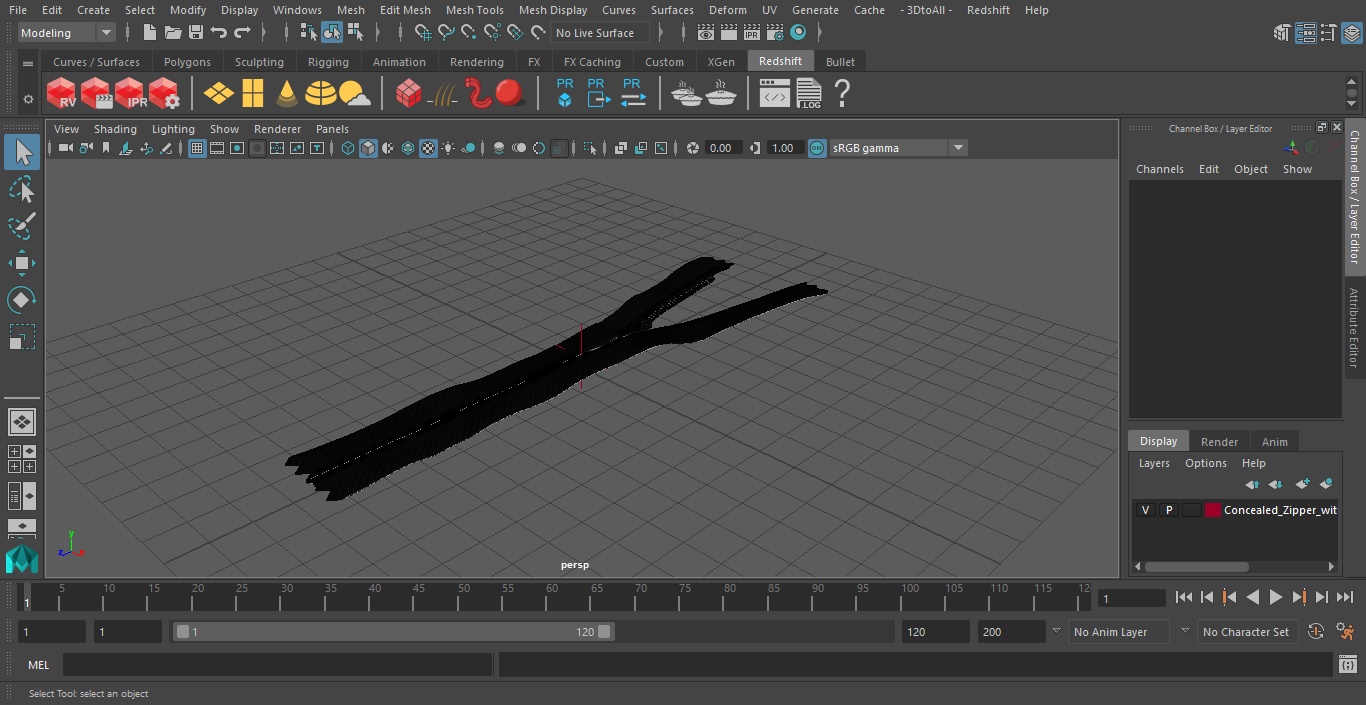Open Render View eye clapboard icon

point(706,33)
